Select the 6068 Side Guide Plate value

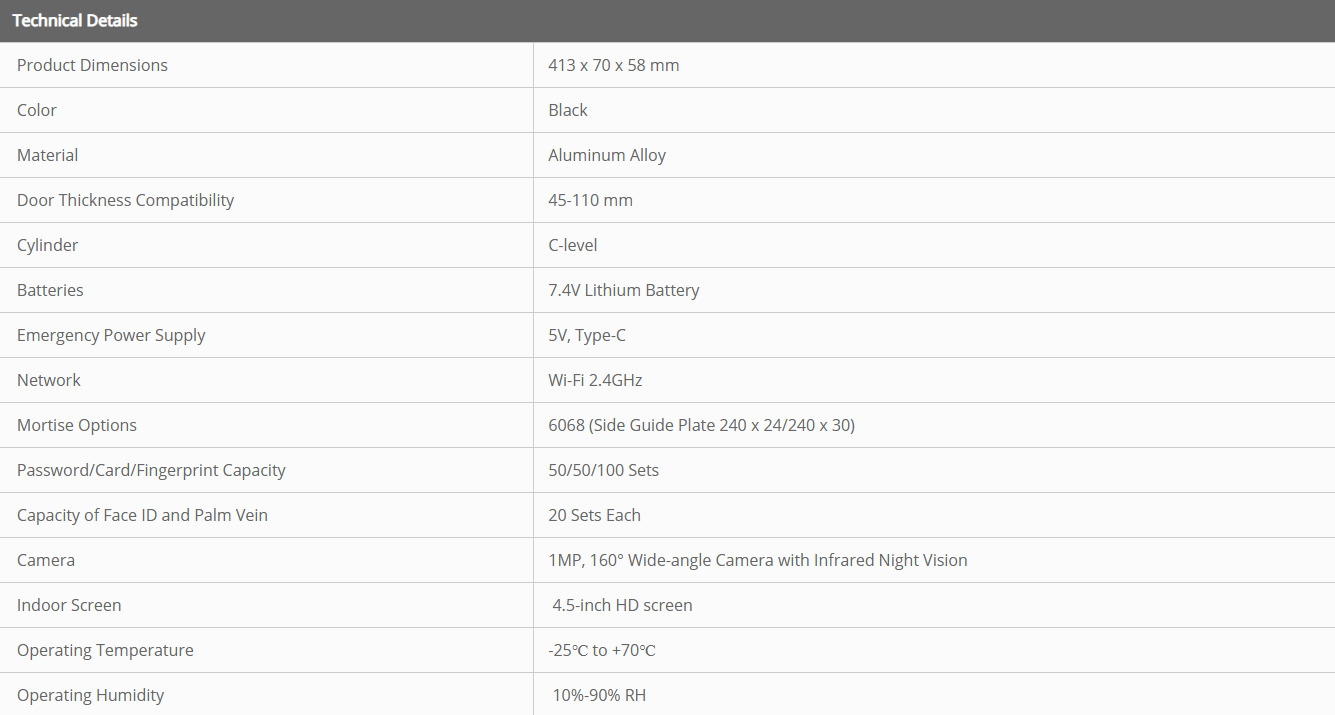pyautogui.click(x=701, y=425)
